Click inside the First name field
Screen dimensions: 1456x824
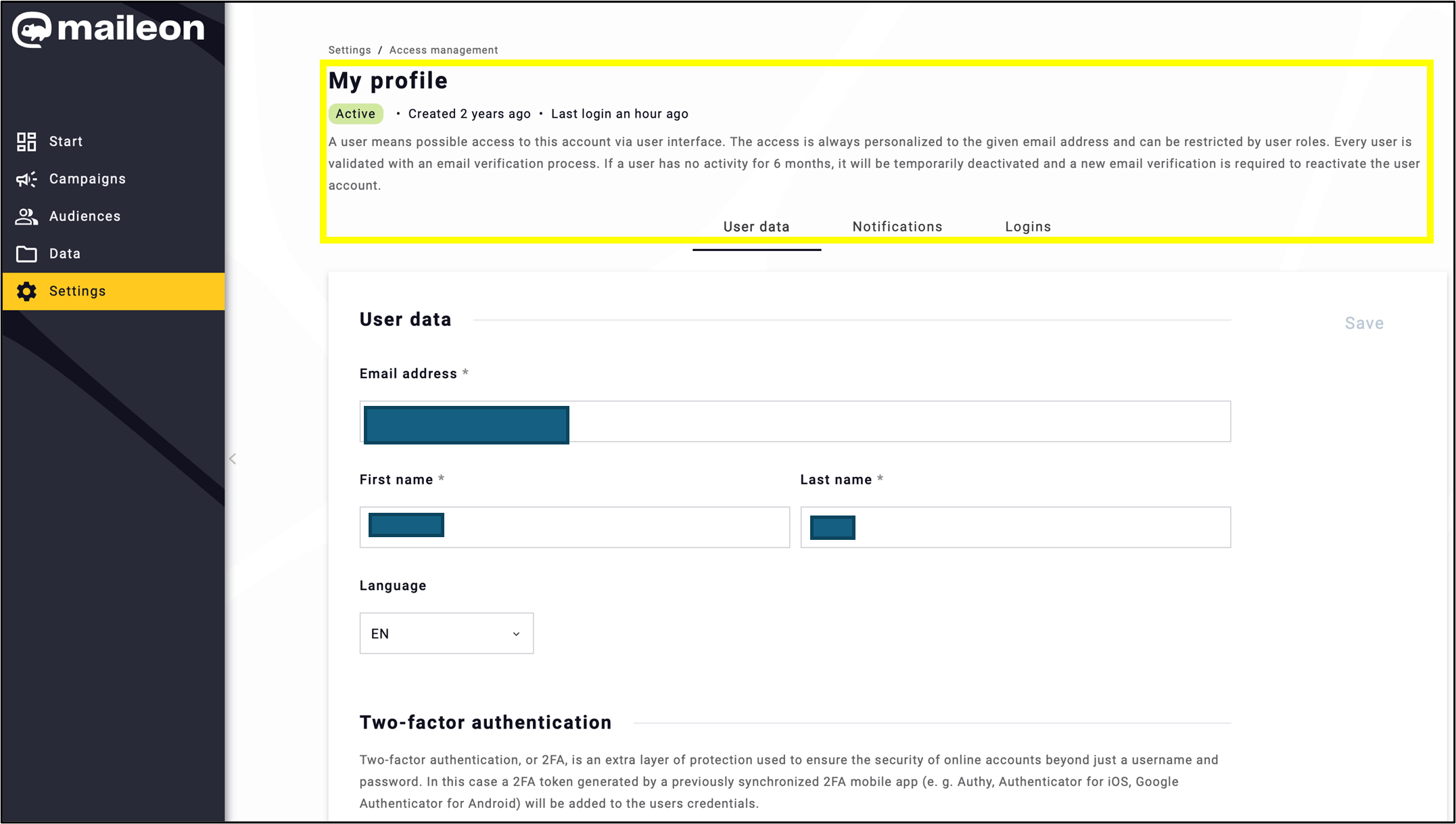tap(574, 526)
